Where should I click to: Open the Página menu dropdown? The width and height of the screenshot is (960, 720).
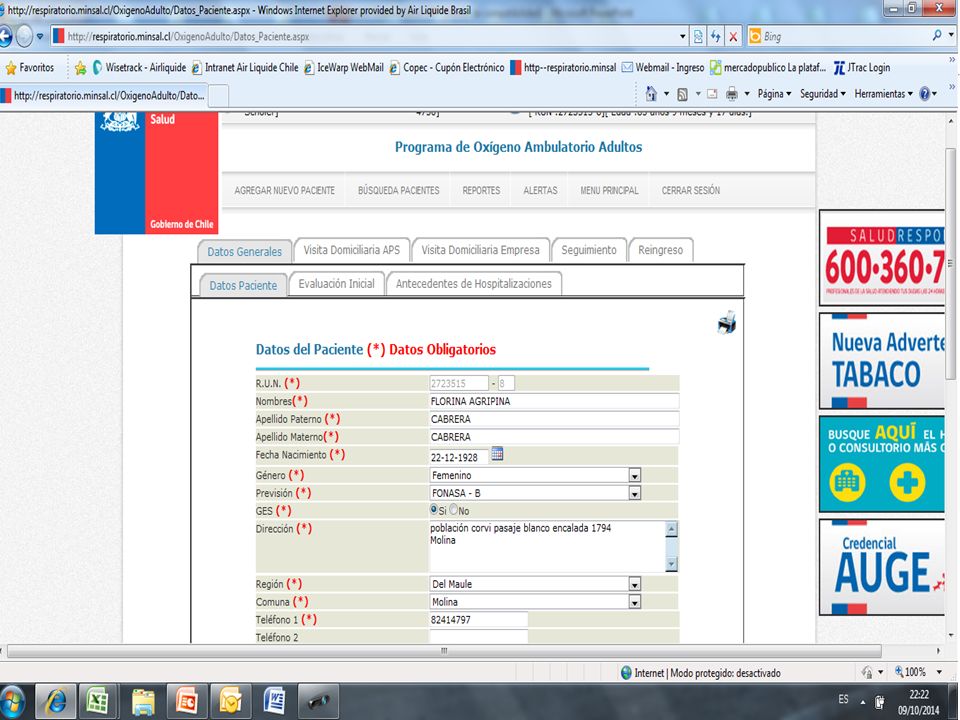click(774, 94)
